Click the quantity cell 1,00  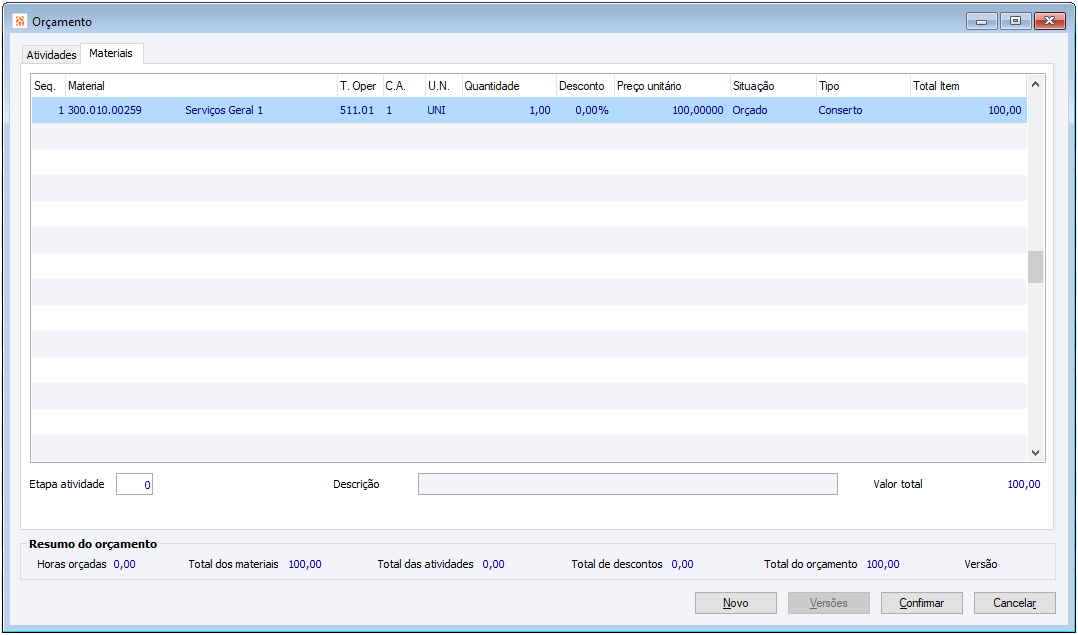[x=540, y=110]
